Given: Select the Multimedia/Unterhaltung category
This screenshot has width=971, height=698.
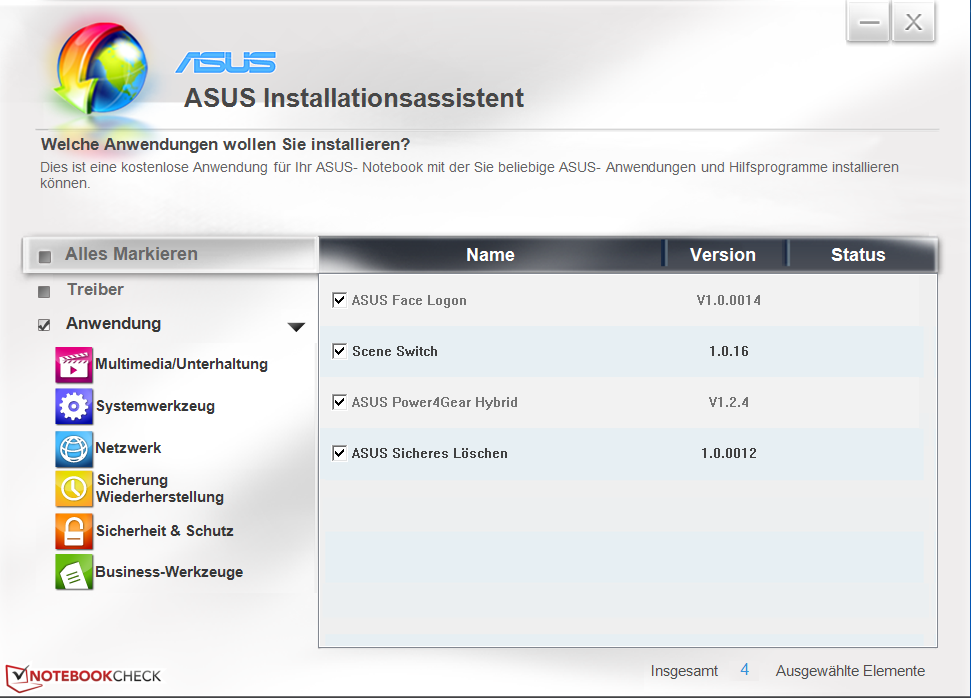Looking at the screenshot, I should pos(181,364).
